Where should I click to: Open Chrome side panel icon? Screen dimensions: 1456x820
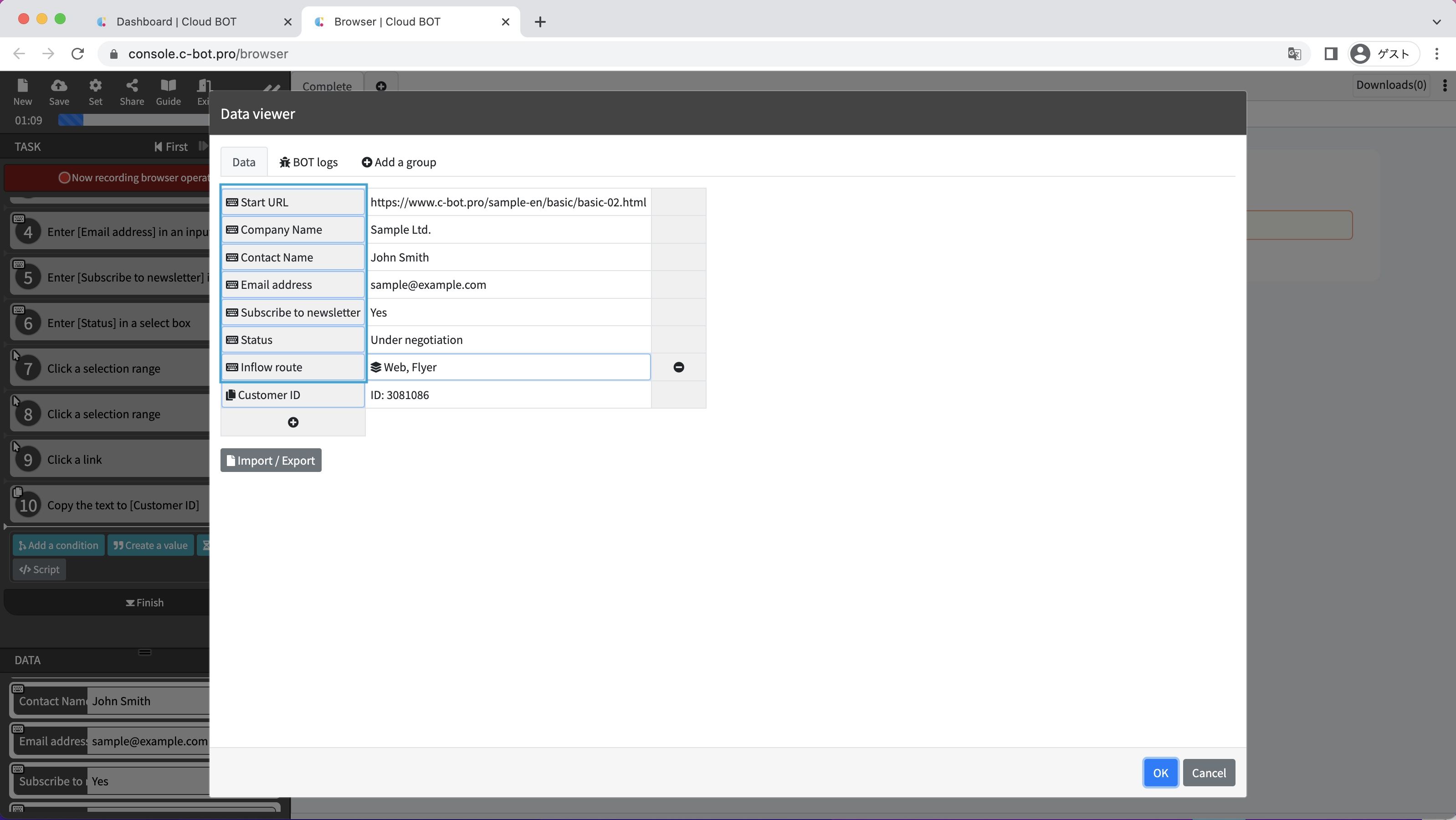(1331, 54)
